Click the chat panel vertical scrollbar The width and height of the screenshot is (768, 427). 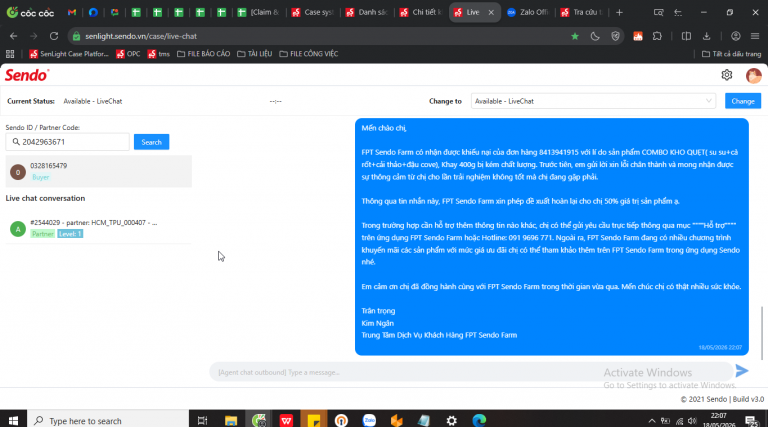[762, 333]
